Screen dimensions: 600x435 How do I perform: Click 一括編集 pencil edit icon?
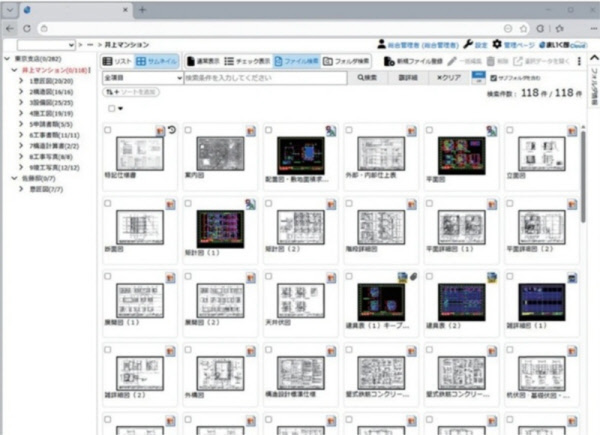(452, 61)
